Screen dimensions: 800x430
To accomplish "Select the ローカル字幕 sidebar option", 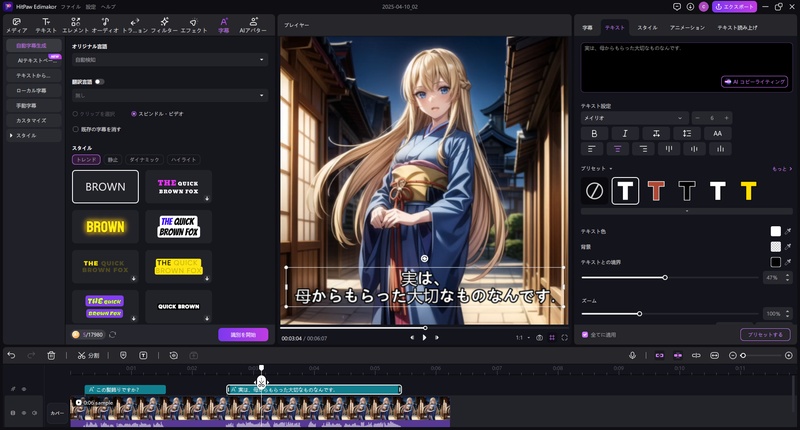I will [x=32, y=90].
